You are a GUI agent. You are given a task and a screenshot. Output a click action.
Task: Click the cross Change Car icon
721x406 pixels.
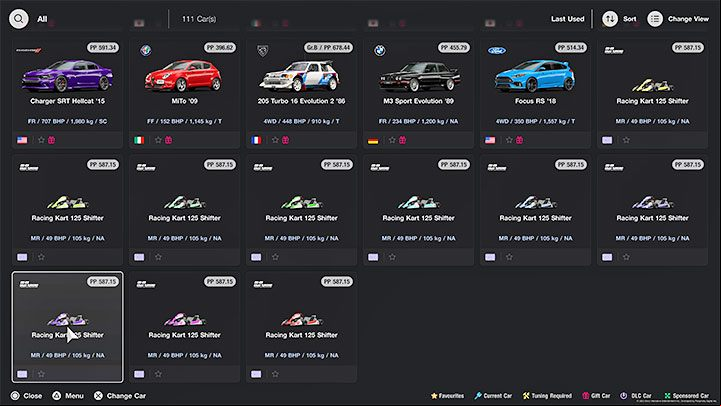(98, 395)
